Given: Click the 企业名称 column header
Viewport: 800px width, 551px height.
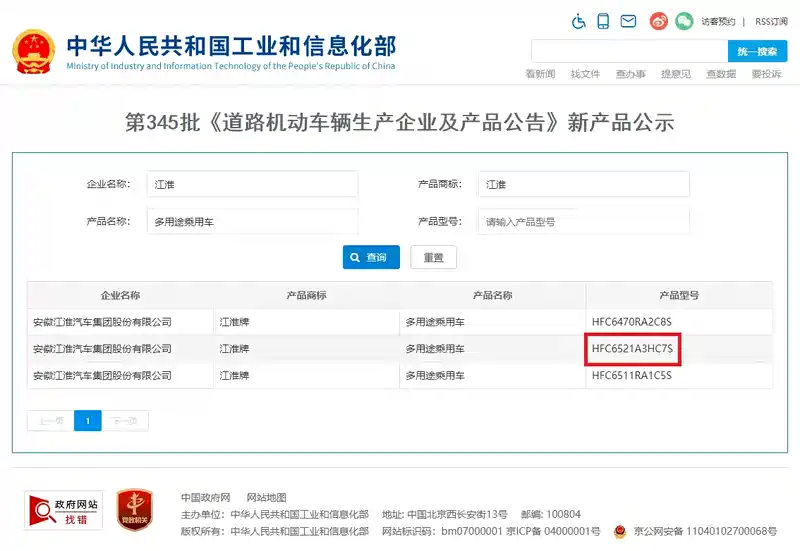Looking at the screenshot, I should [x=120, y=295].
